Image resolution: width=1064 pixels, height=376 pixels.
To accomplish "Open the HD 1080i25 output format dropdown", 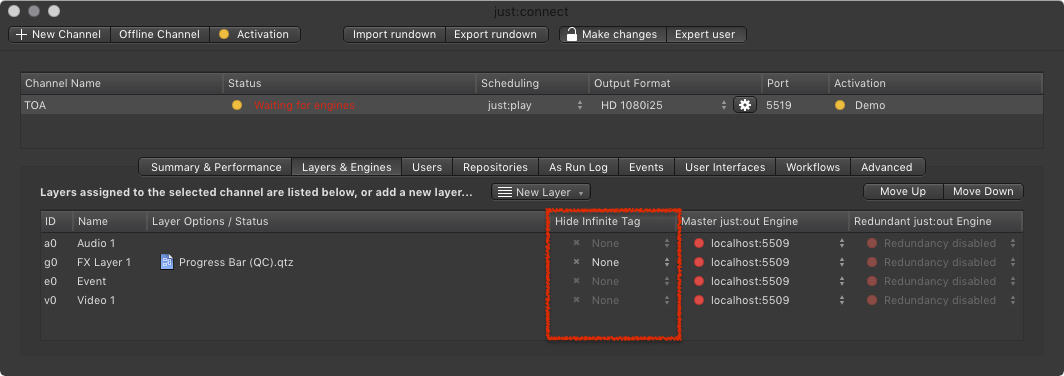I will 663,105.
